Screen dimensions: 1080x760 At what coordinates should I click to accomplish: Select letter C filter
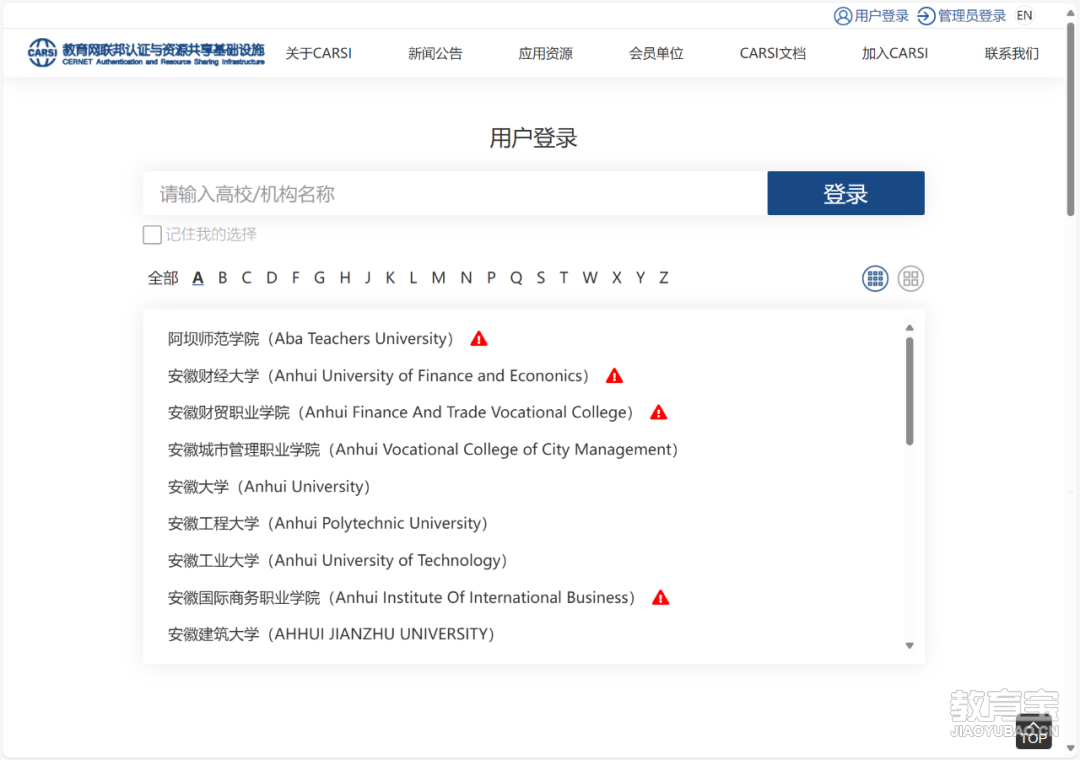[x=247, y=278]
